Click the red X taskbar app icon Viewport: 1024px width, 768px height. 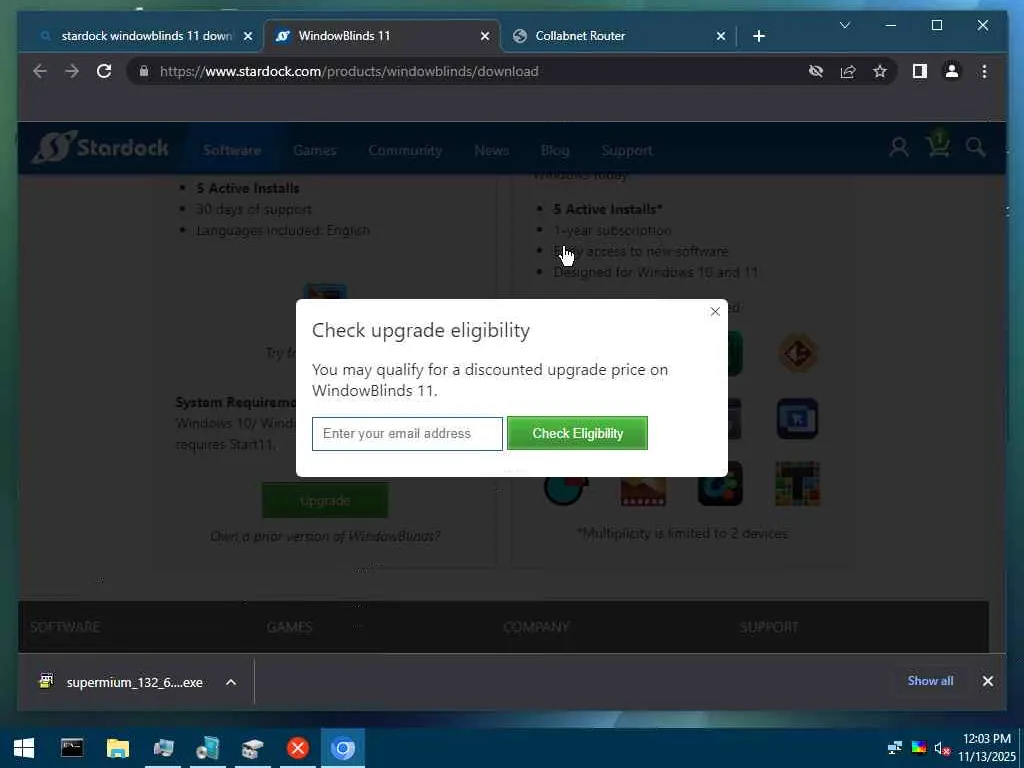click(298, 748)
